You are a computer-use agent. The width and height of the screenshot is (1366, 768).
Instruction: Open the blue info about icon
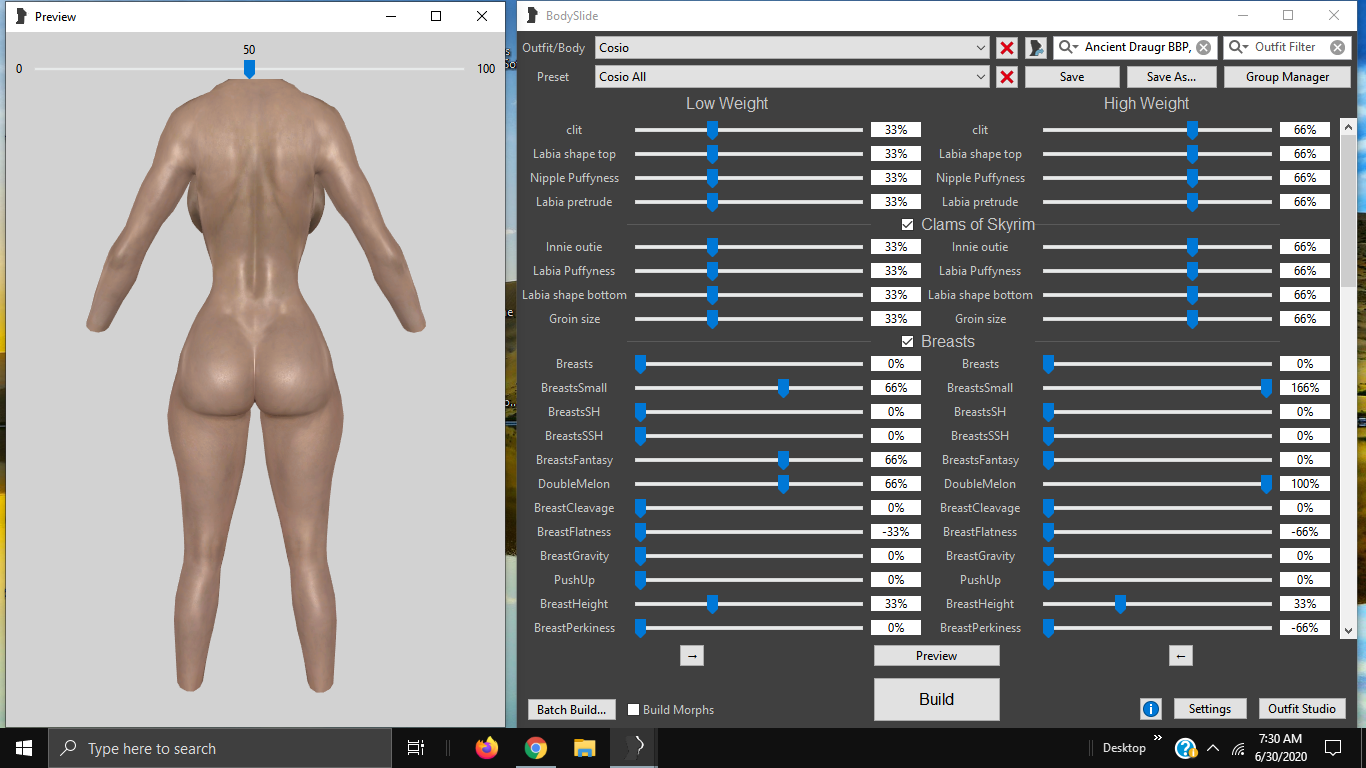tap(1150, 709)
